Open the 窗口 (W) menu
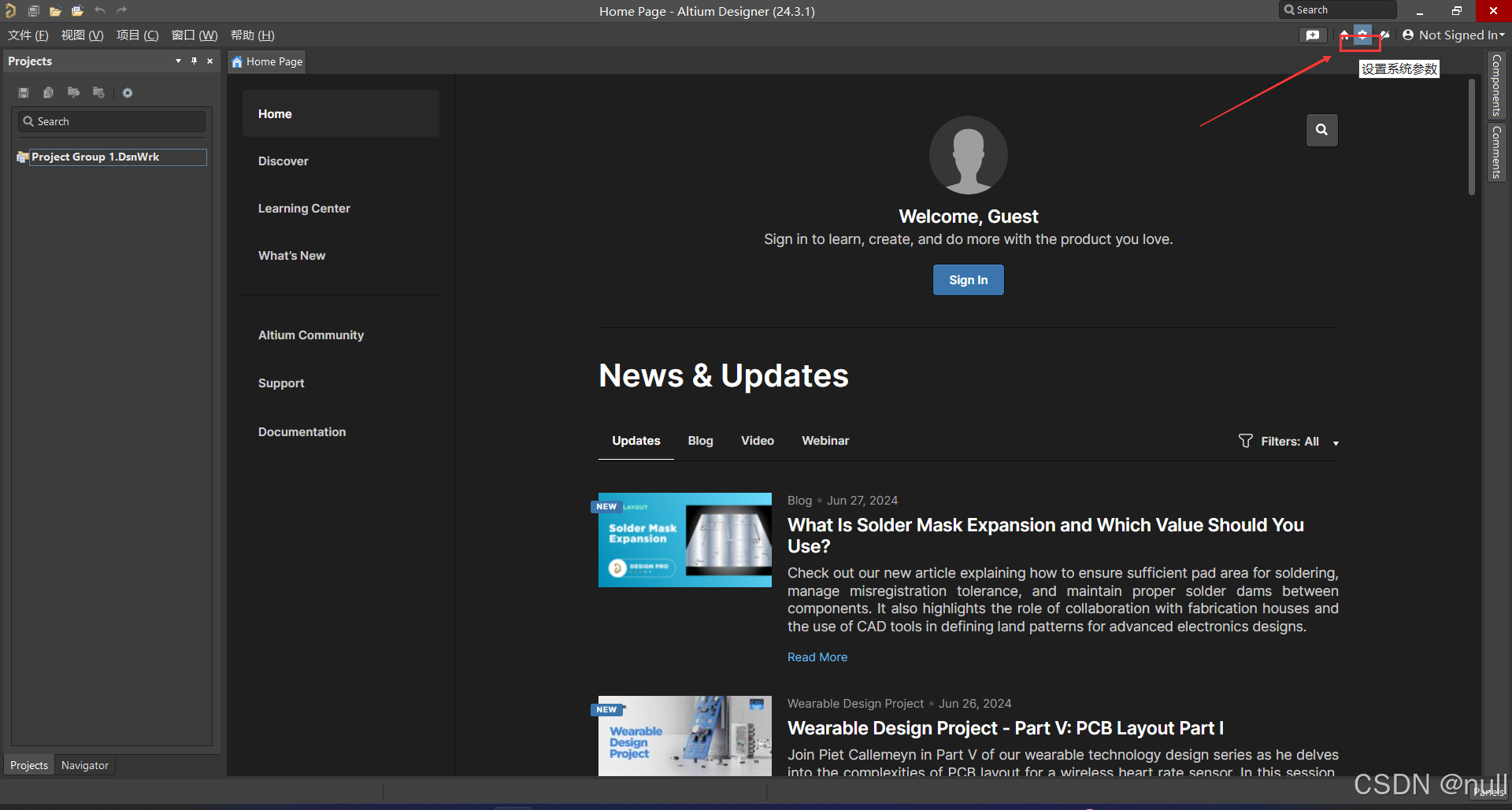Image resolution: width=1512 pixels, height=810 pixels. (x=195, y=35)
